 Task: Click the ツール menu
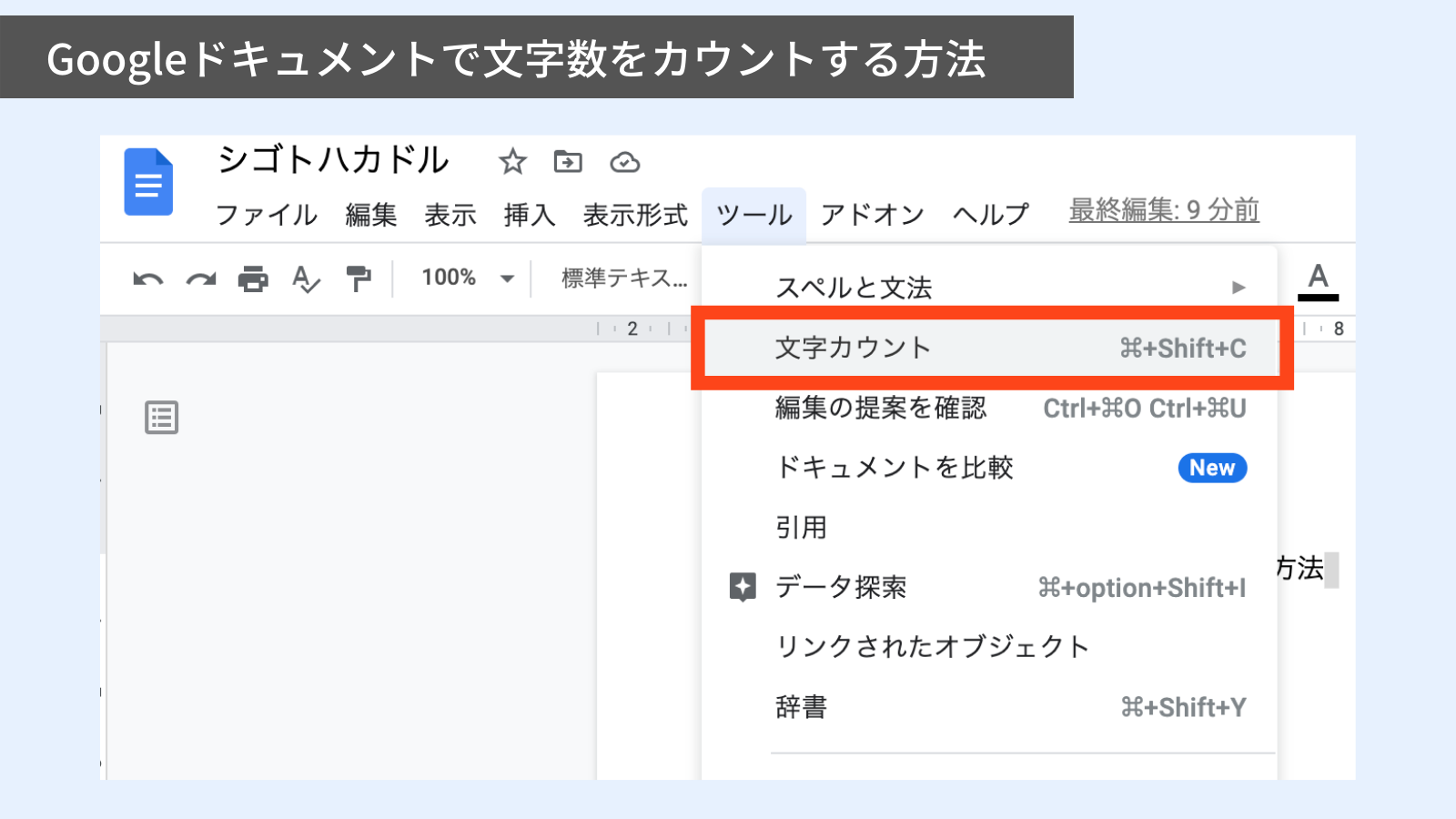click(x=754, y=215)
